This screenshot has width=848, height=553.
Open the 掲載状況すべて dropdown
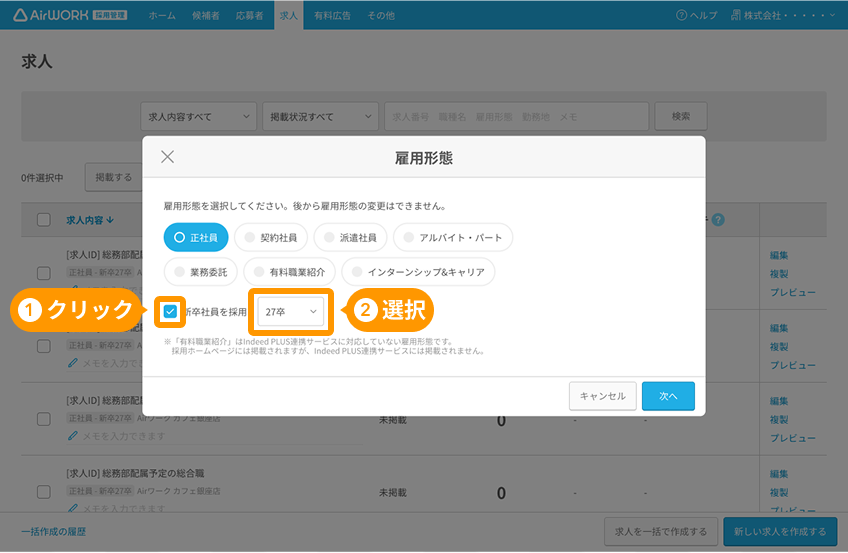320,116
